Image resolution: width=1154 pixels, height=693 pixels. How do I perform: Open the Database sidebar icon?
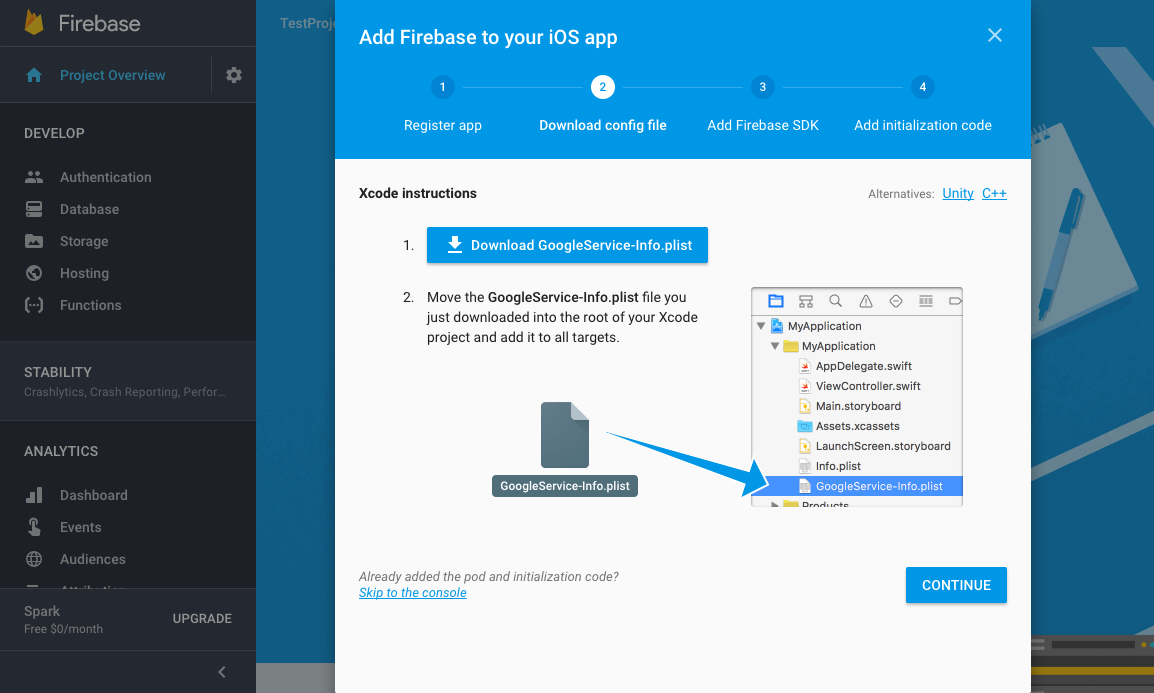[x=34, y=208]
